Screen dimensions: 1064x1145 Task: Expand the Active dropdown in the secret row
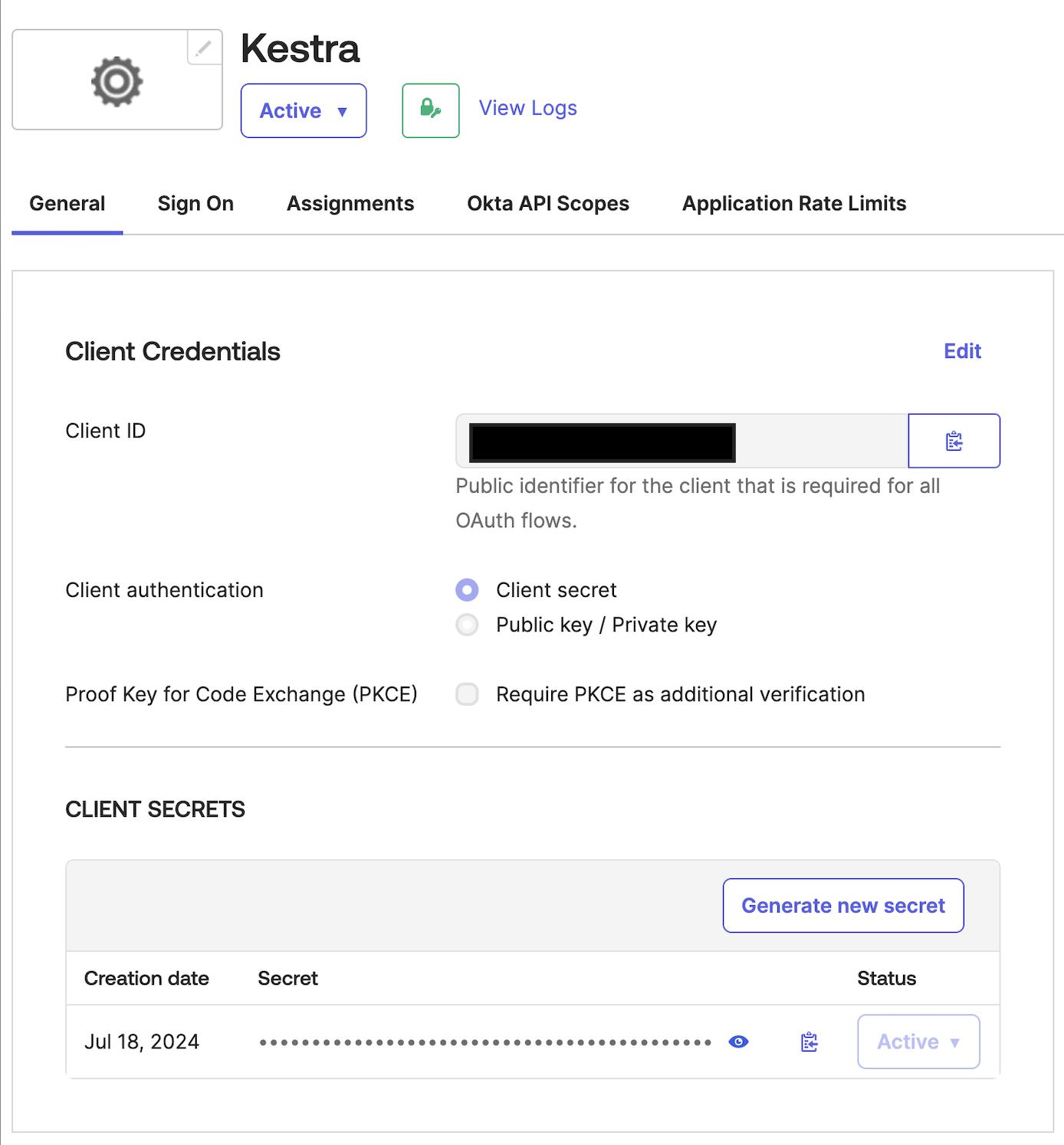click(x=918, y=1042)
